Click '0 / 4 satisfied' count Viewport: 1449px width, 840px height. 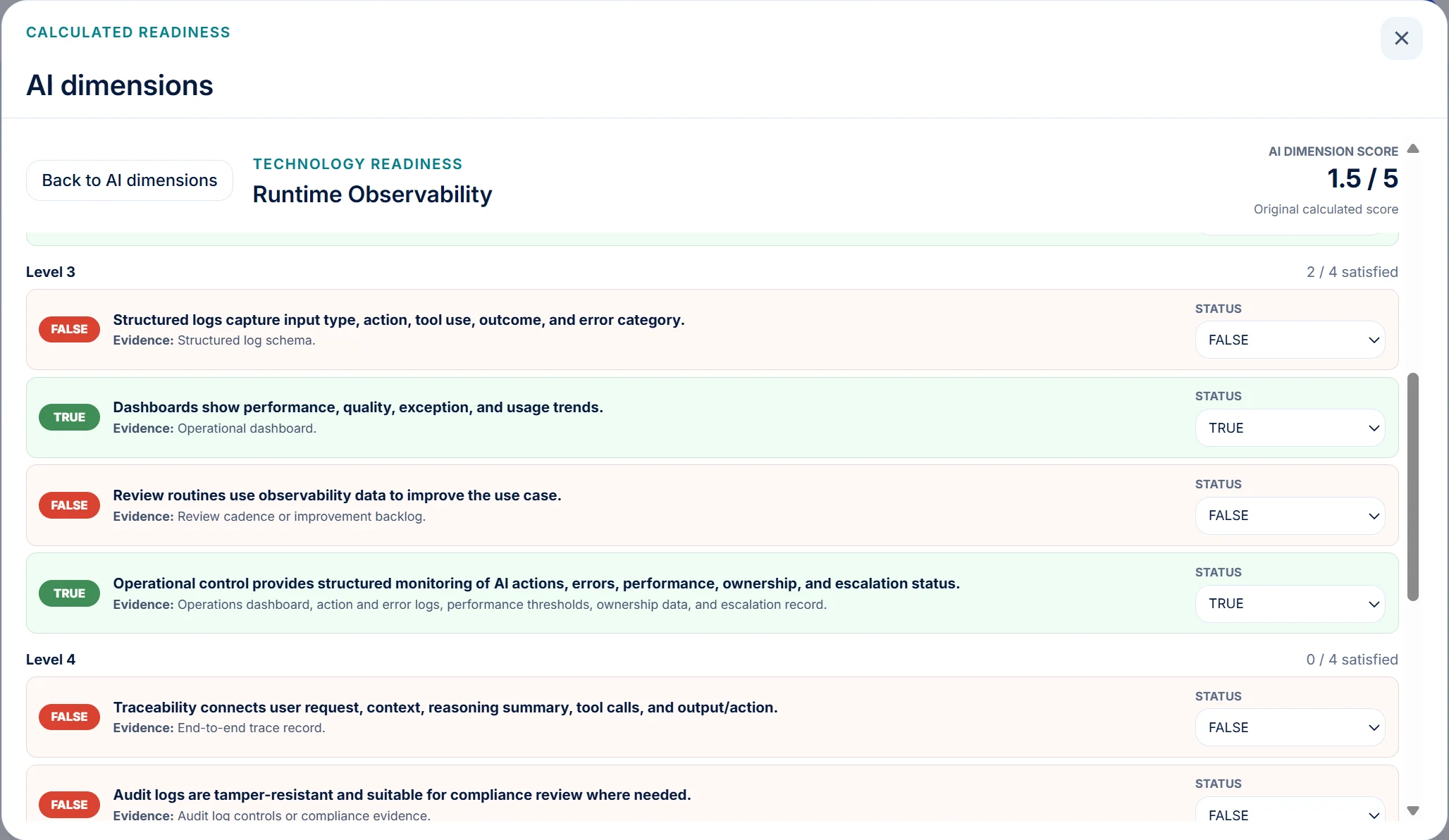coord(1352,660)
